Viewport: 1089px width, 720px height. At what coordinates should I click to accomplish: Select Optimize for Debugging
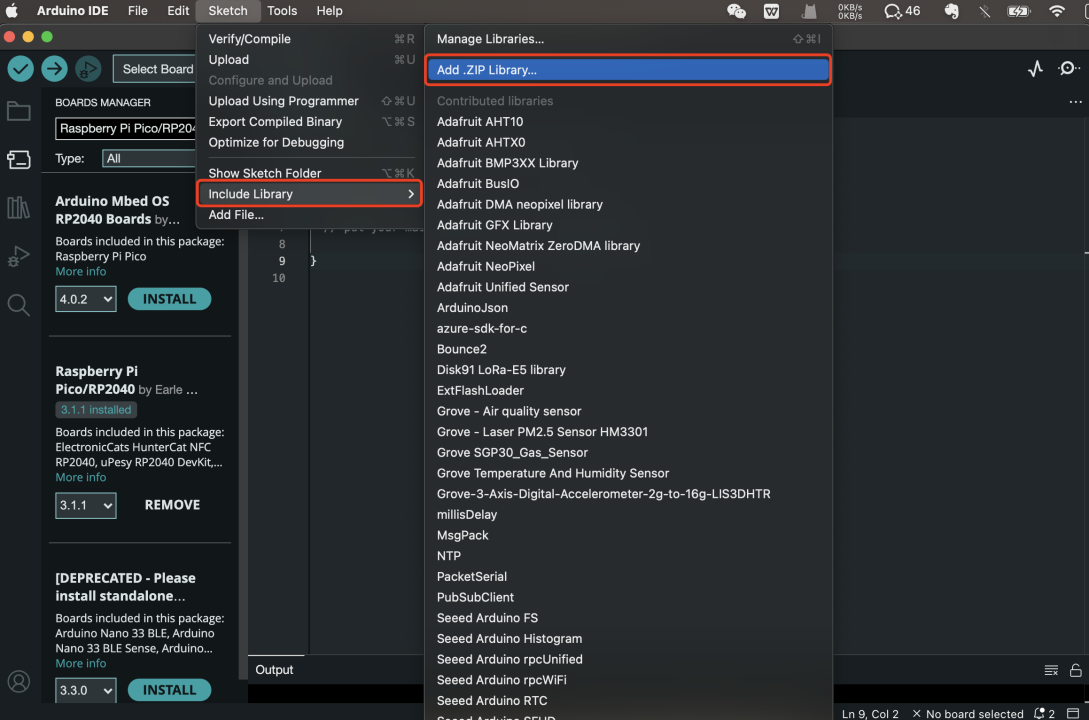point(310,142)
